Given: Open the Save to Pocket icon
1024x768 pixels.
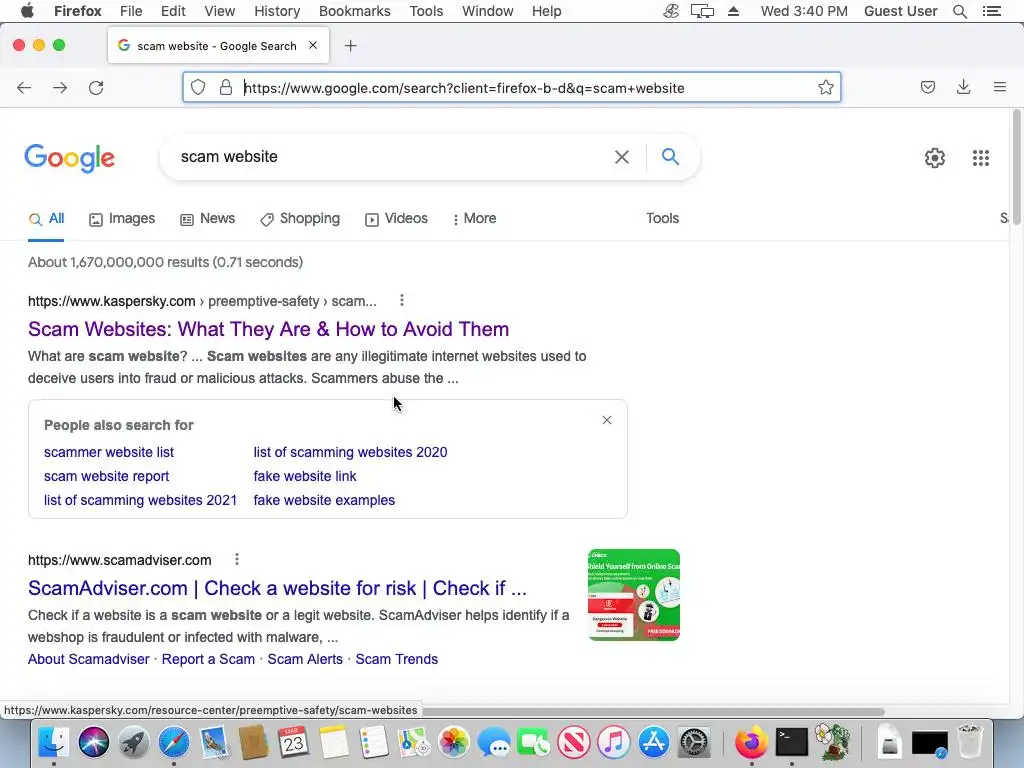Looking at the screenshot, I should click(x=928, y=87).
